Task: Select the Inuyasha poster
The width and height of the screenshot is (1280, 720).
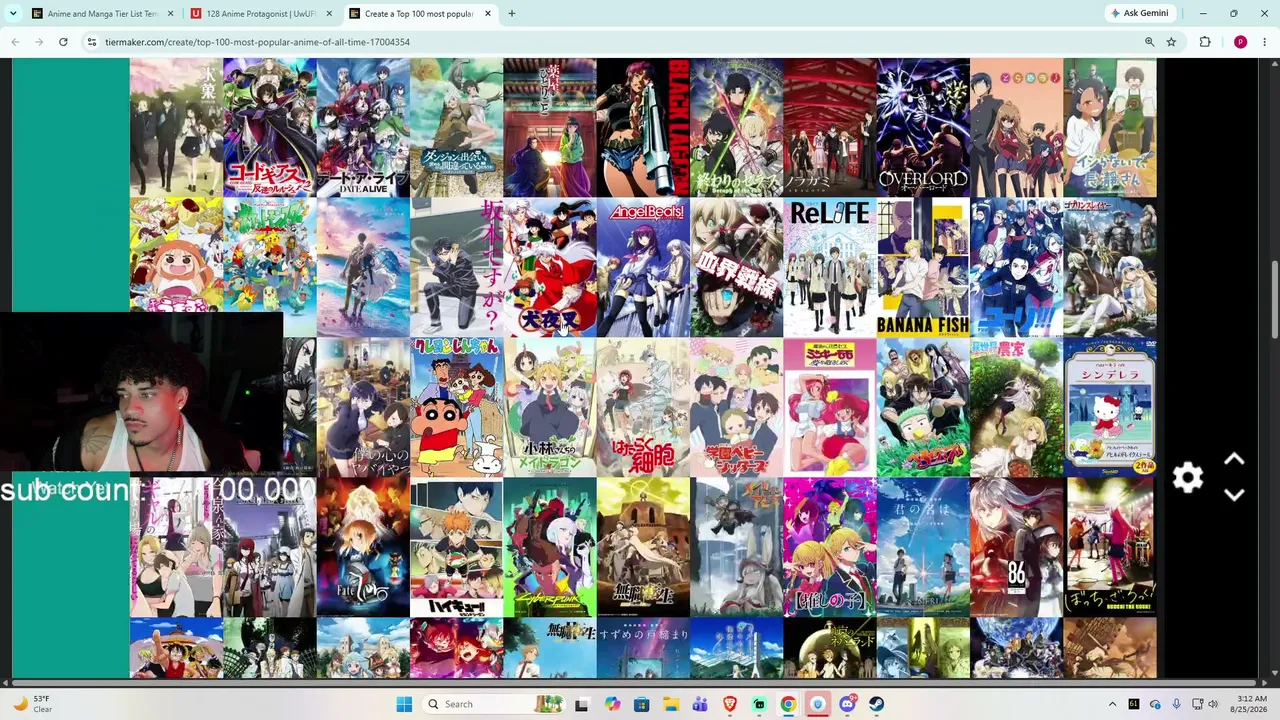Action: tap(549, 267)
